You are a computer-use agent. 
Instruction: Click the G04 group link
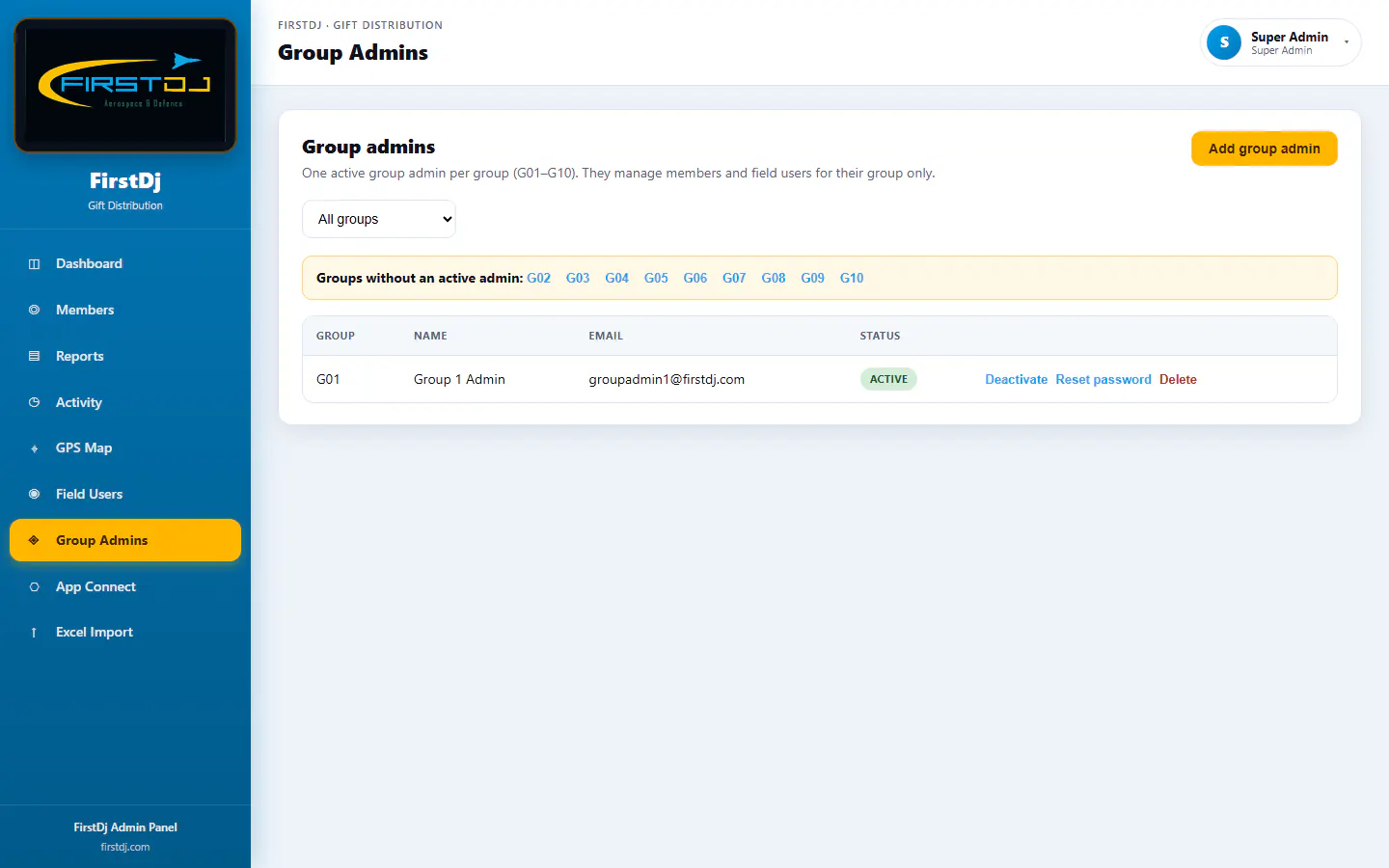(x=616, y=278)
